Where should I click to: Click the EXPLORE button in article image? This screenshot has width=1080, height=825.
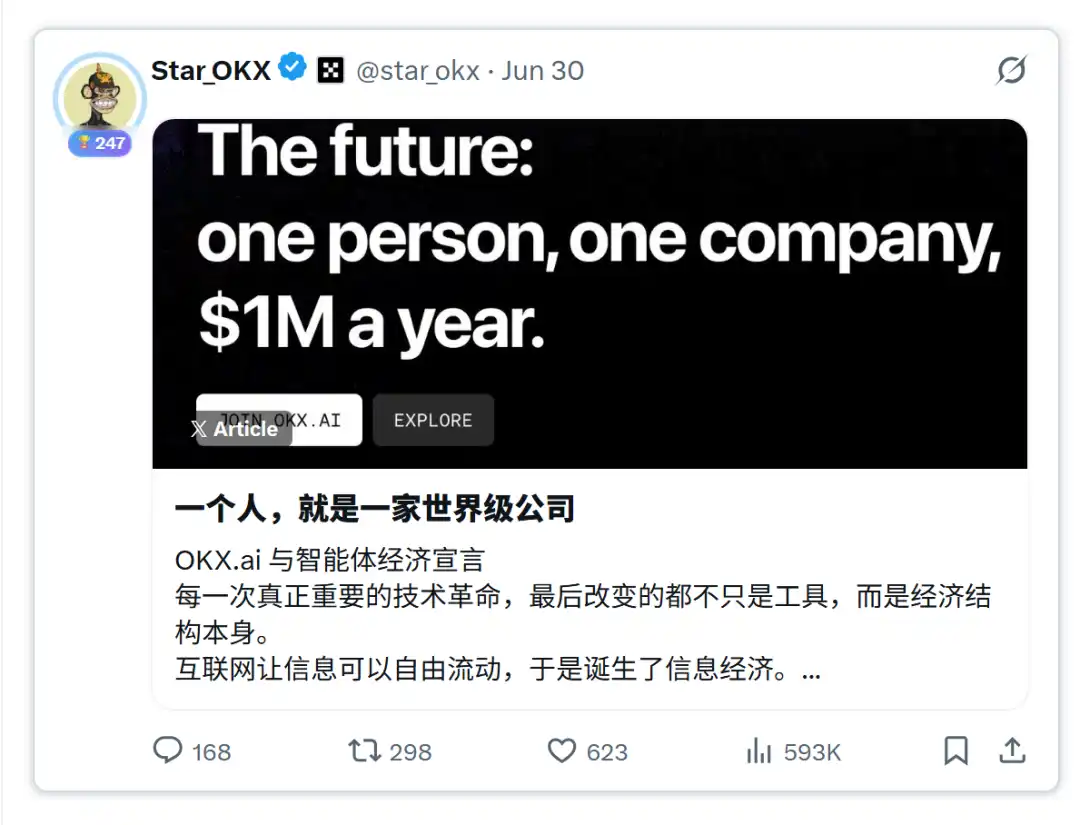click(433, 420)
